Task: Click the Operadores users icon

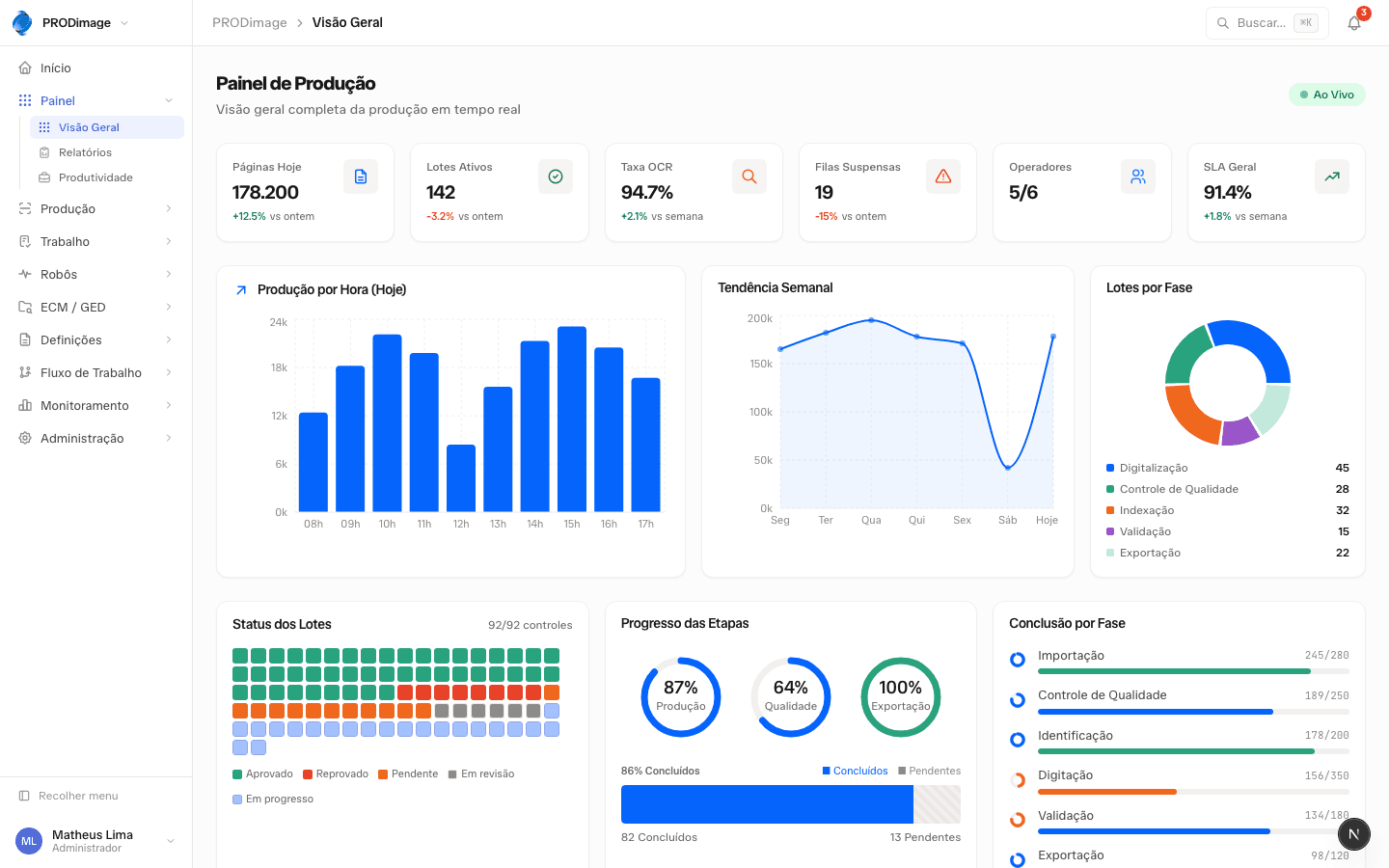Action: [x=1138, y=176]
